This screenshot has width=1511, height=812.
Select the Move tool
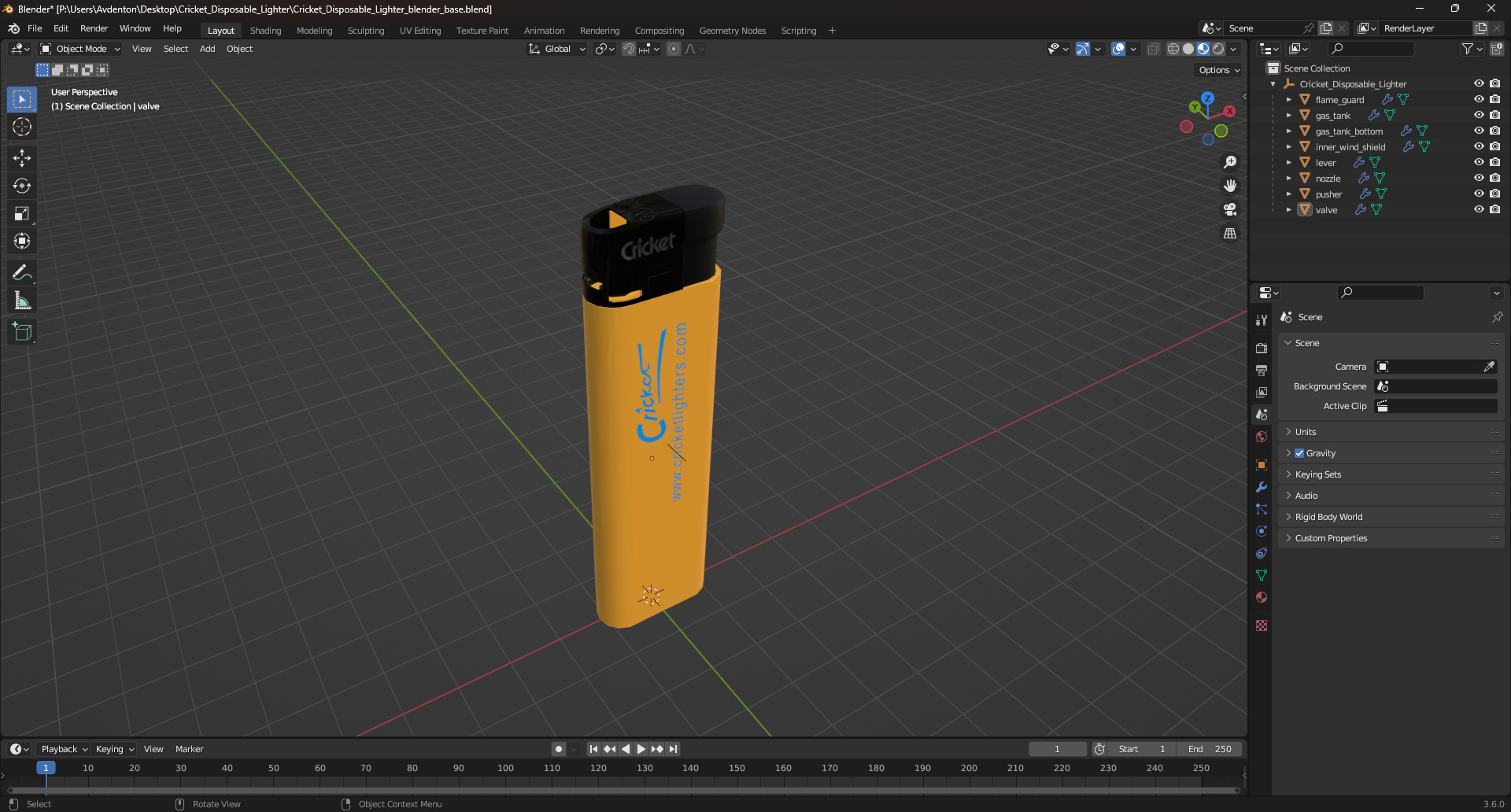[22, 158]
